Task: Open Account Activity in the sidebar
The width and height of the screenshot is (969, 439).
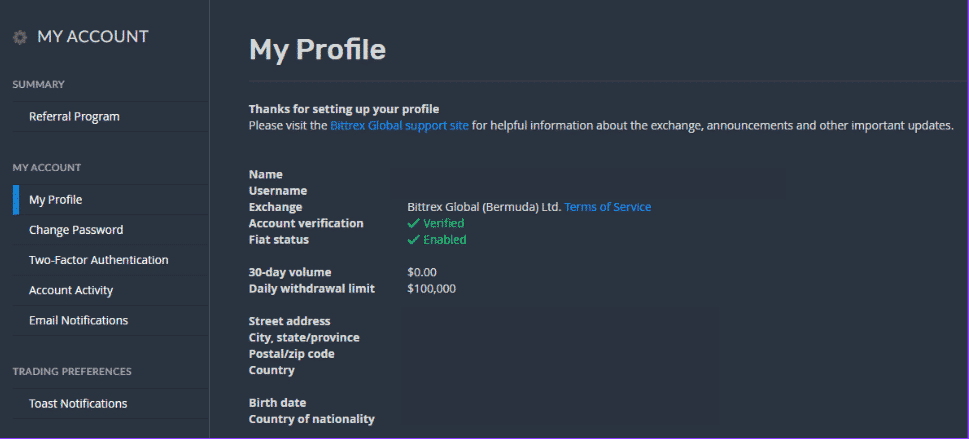Action: click(x=71, y=291)
